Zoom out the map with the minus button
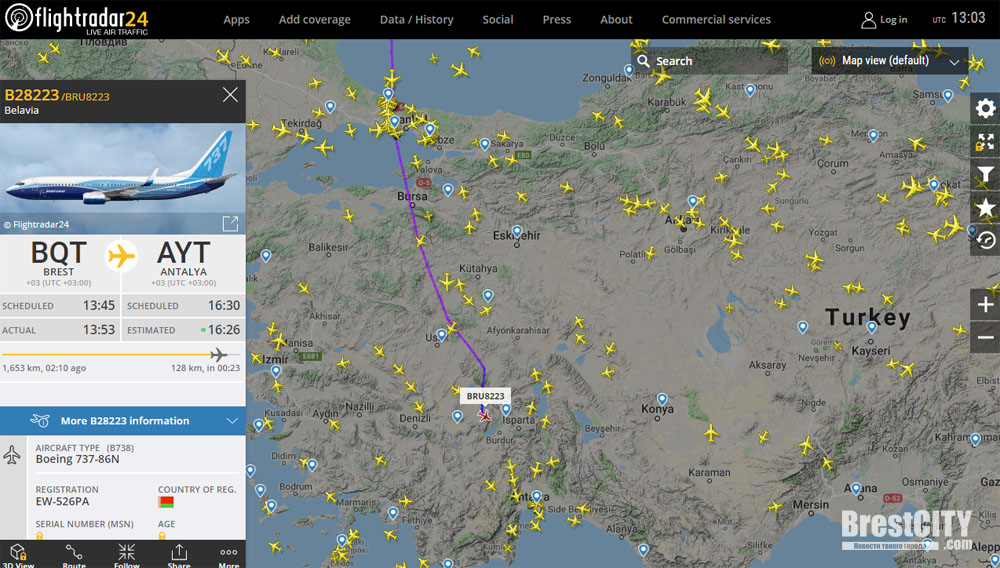1000x568 pixels. pyautogui.click(x=985, y=337)
